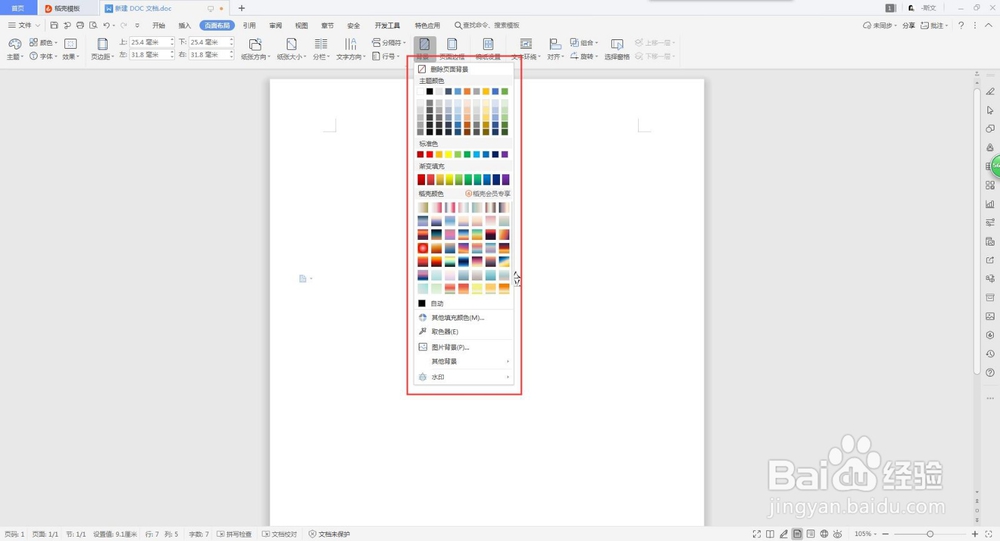Open the 插入 (Insert) ribbon tab
The image size is (1000, 541).
[x=185, y=26]
